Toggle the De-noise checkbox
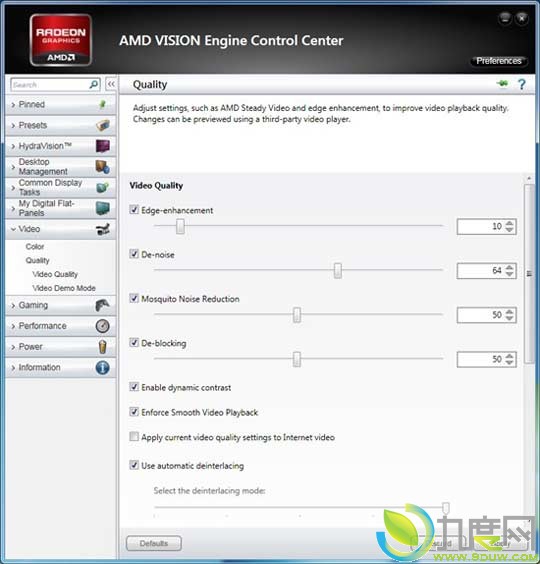This screenshot has height=564, width=540. (134, 254)
